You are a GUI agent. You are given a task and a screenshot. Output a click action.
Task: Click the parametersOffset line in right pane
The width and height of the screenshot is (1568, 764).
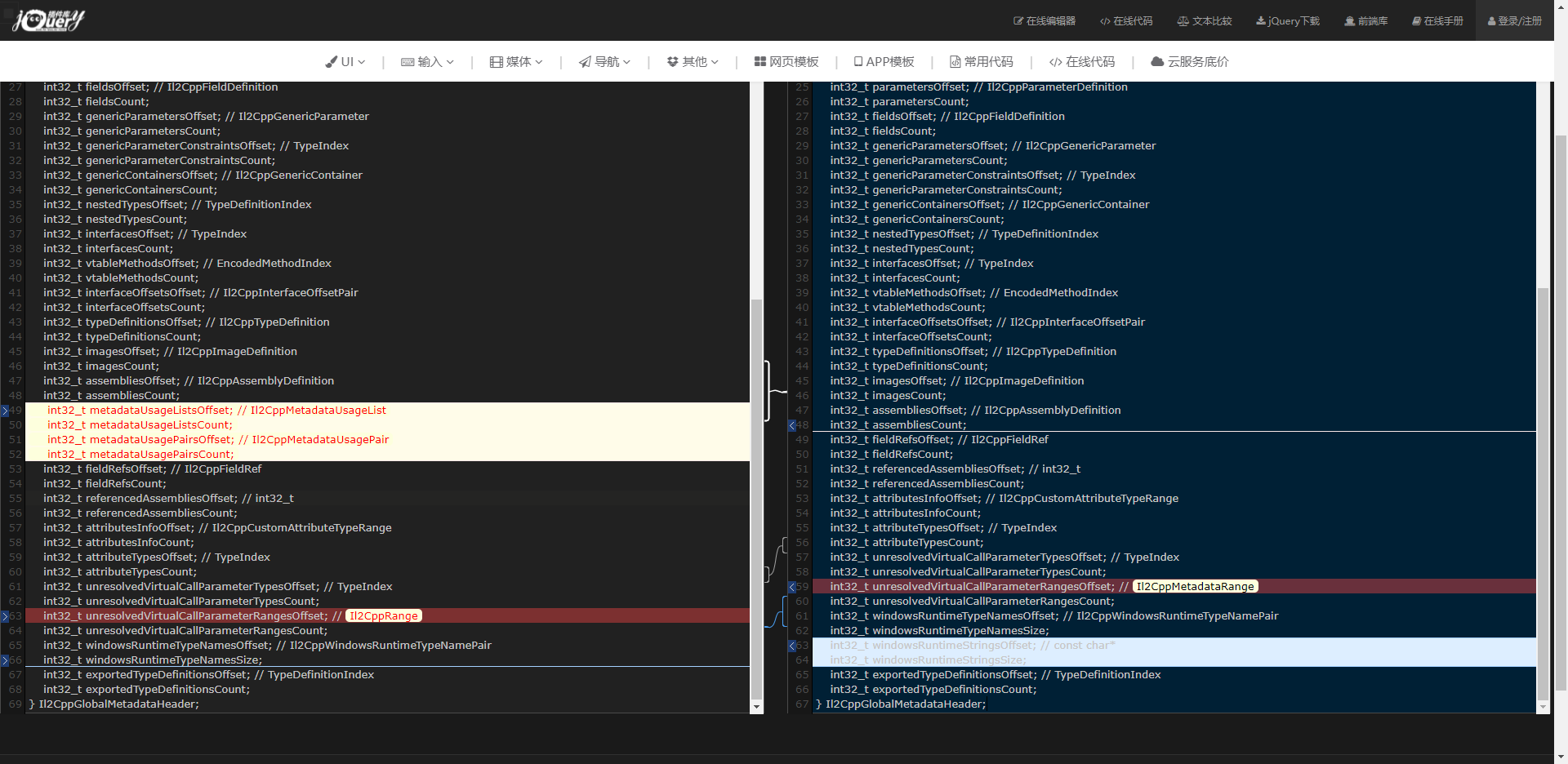[1174, 87]
